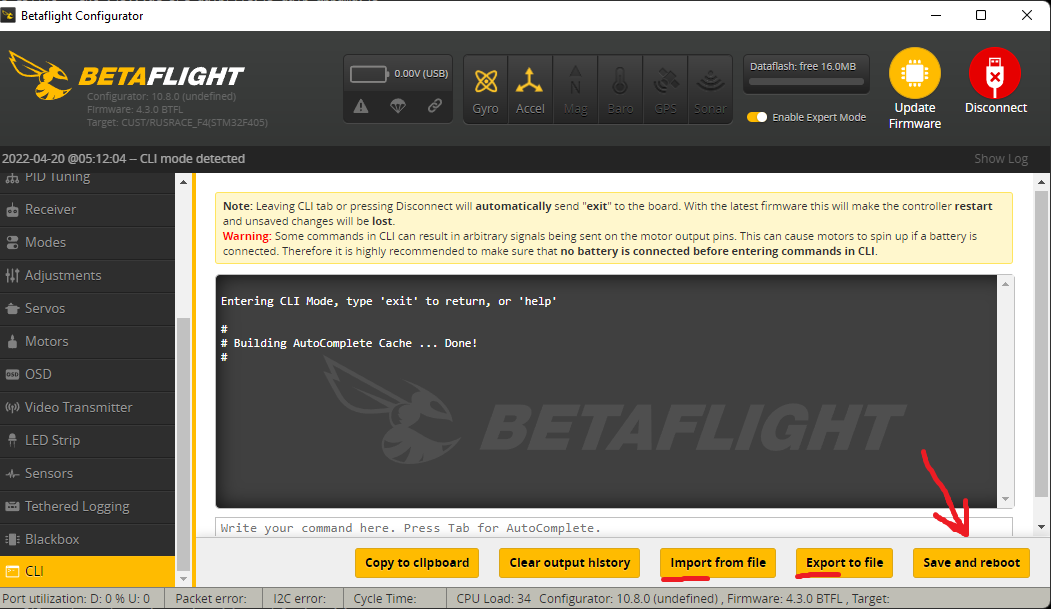Click sidebar scrollbar up arrow
The image size is (1051, 609).
pos(184,182)
